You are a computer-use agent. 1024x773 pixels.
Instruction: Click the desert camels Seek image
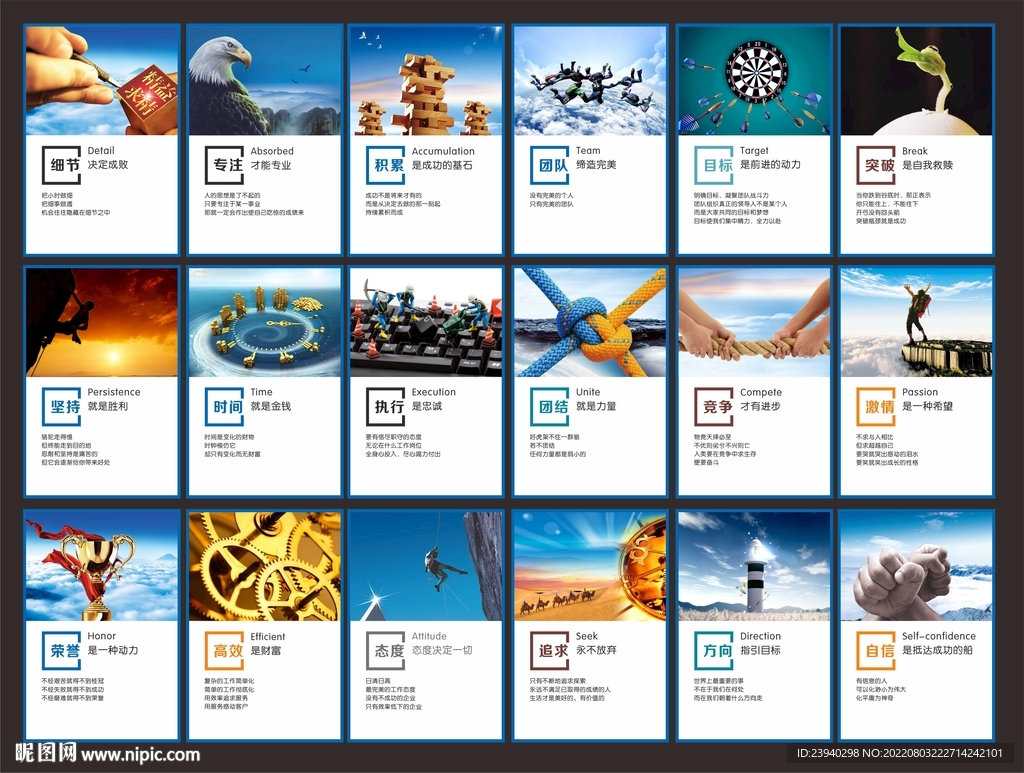[x=590, y=566]
